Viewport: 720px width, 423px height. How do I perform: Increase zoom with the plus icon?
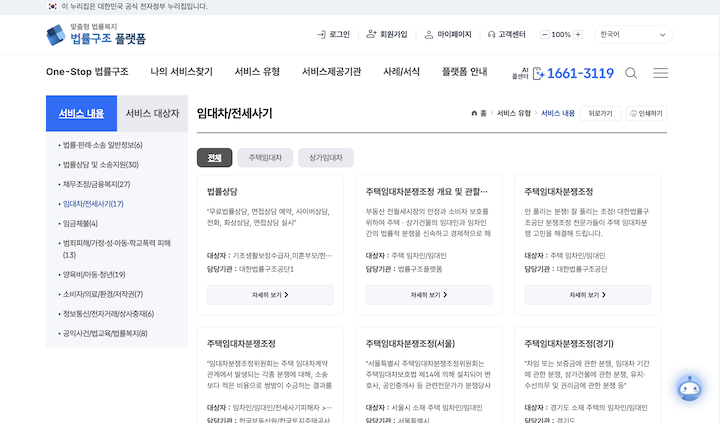pyautogui.click(x=578, y=34)
